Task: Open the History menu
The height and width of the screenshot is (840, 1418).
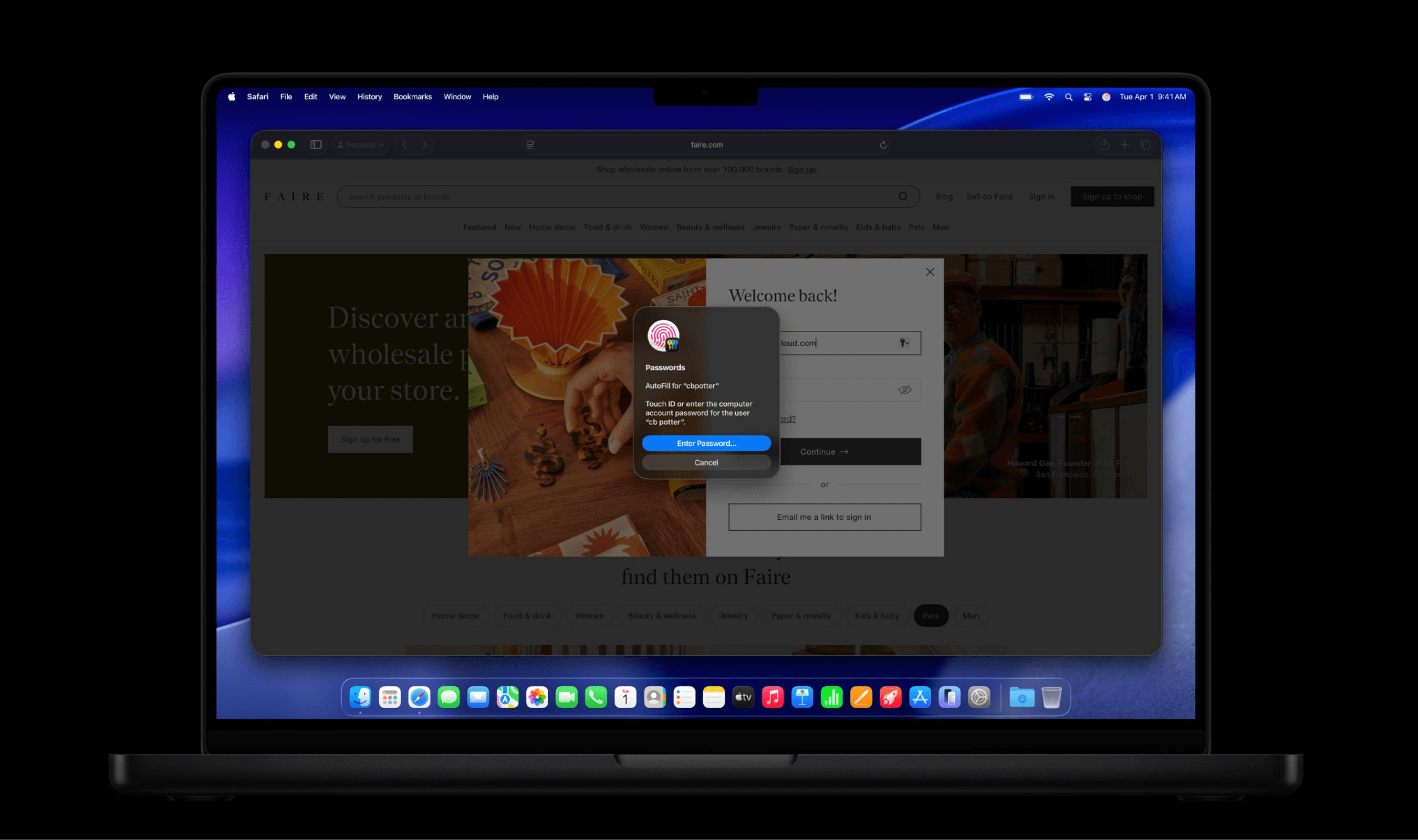Action: 369,96
